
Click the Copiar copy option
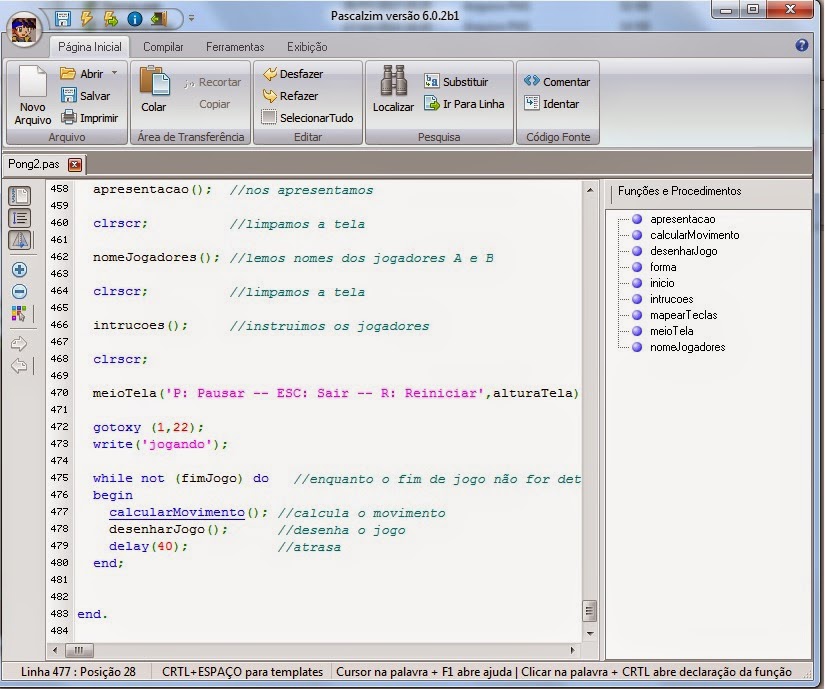[214, 104]
